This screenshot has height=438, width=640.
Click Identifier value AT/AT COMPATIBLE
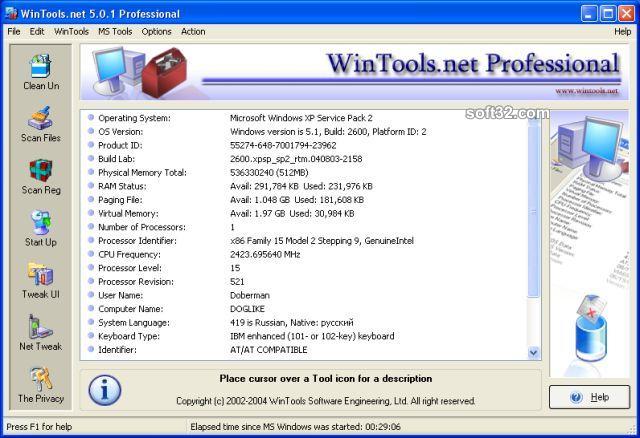[269, 350]
